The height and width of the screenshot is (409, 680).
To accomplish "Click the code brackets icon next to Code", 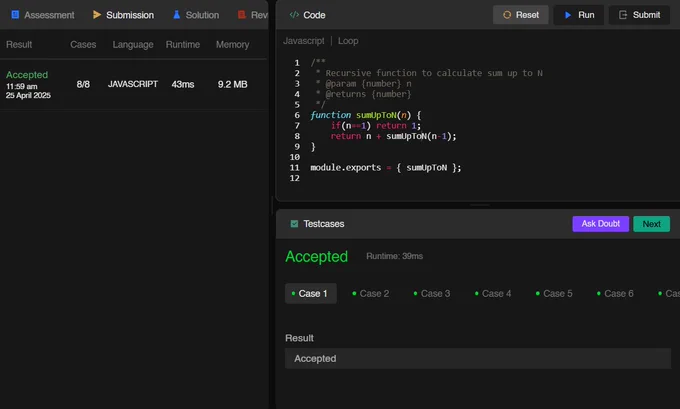I will pos(294,15).
